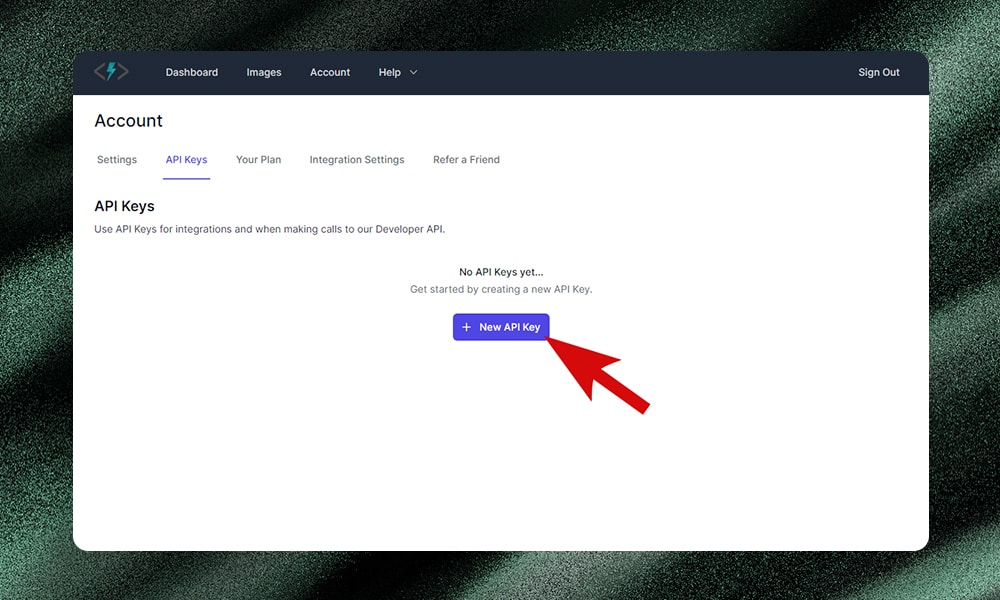Open the Account menu item
1000x600 pixels.
pos(330,72)
